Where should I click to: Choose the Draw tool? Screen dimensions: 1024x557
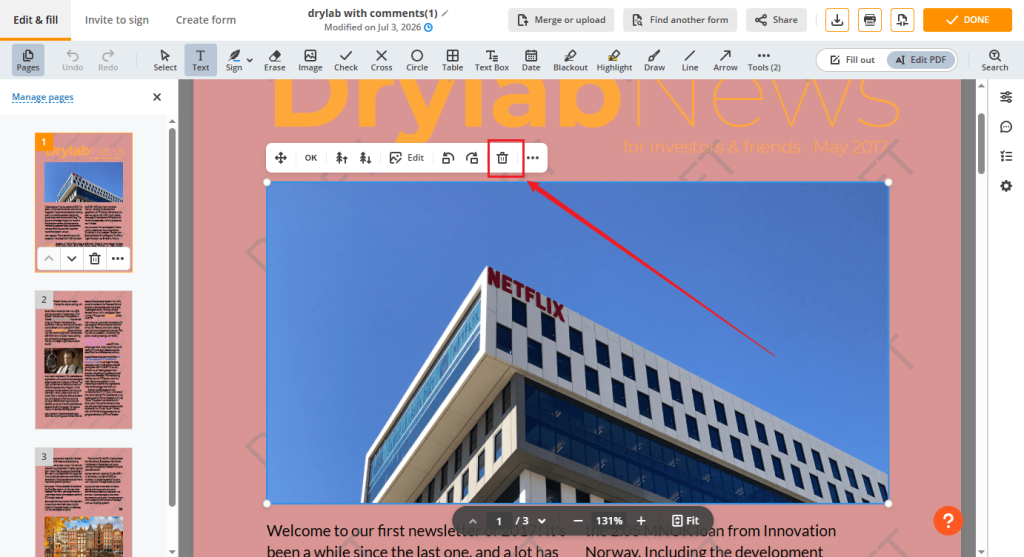[x=654, y=59]
